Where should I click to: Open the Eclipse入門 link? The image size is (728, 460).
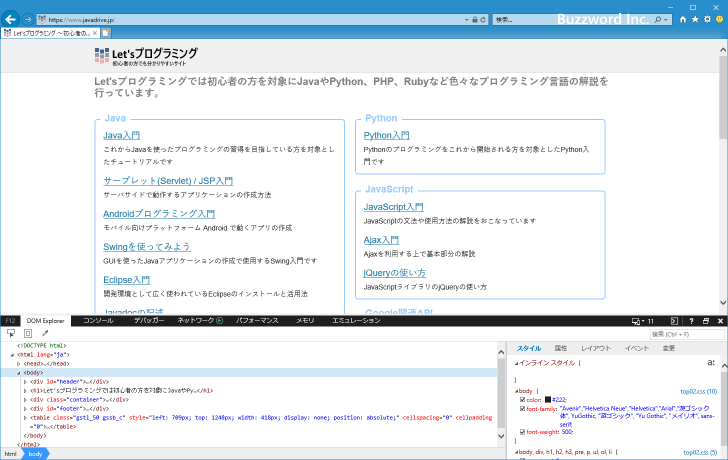[x=126, y=280]
